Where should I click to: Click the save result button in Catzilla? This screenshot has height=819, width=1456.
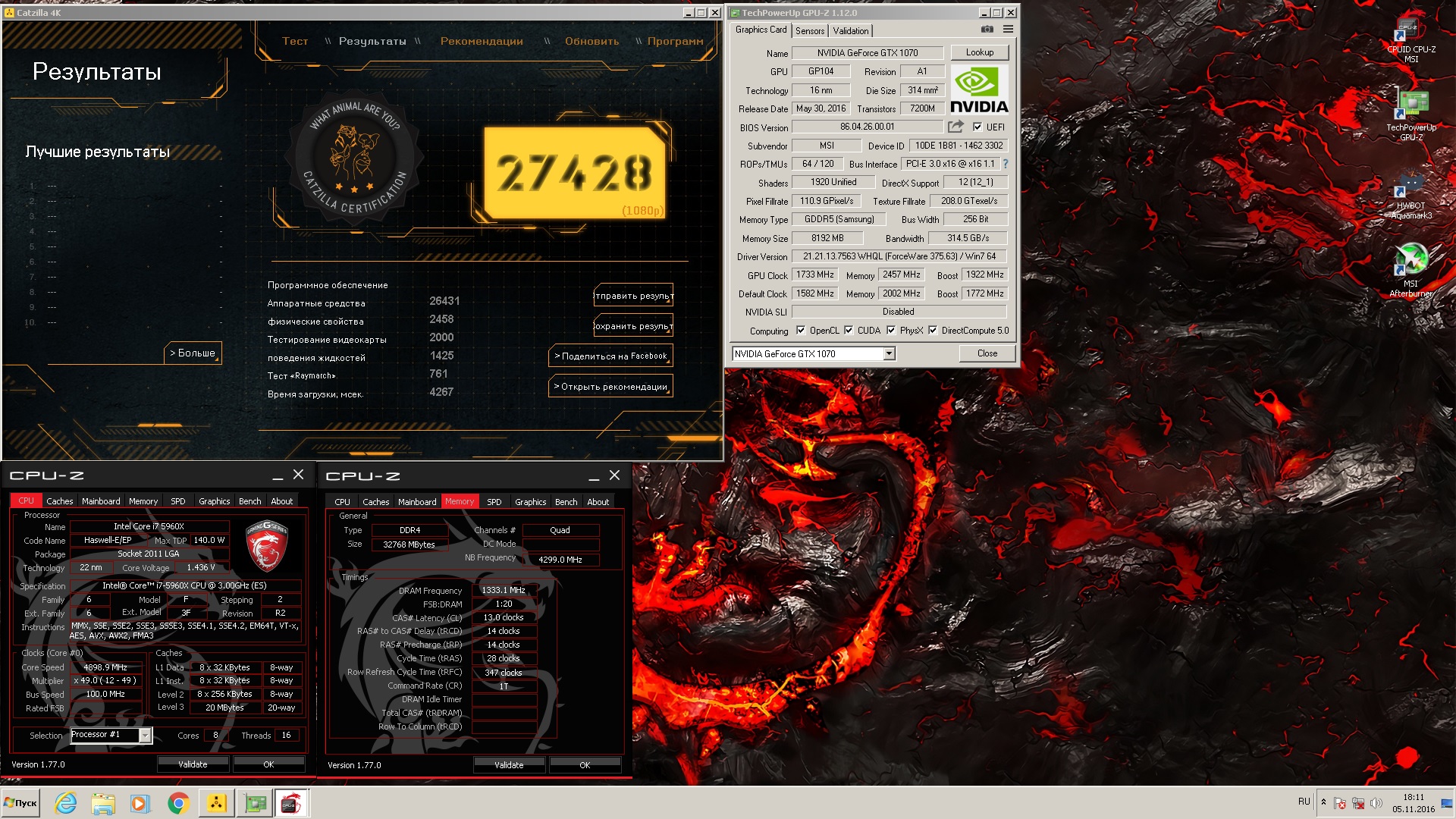[633, 326]
